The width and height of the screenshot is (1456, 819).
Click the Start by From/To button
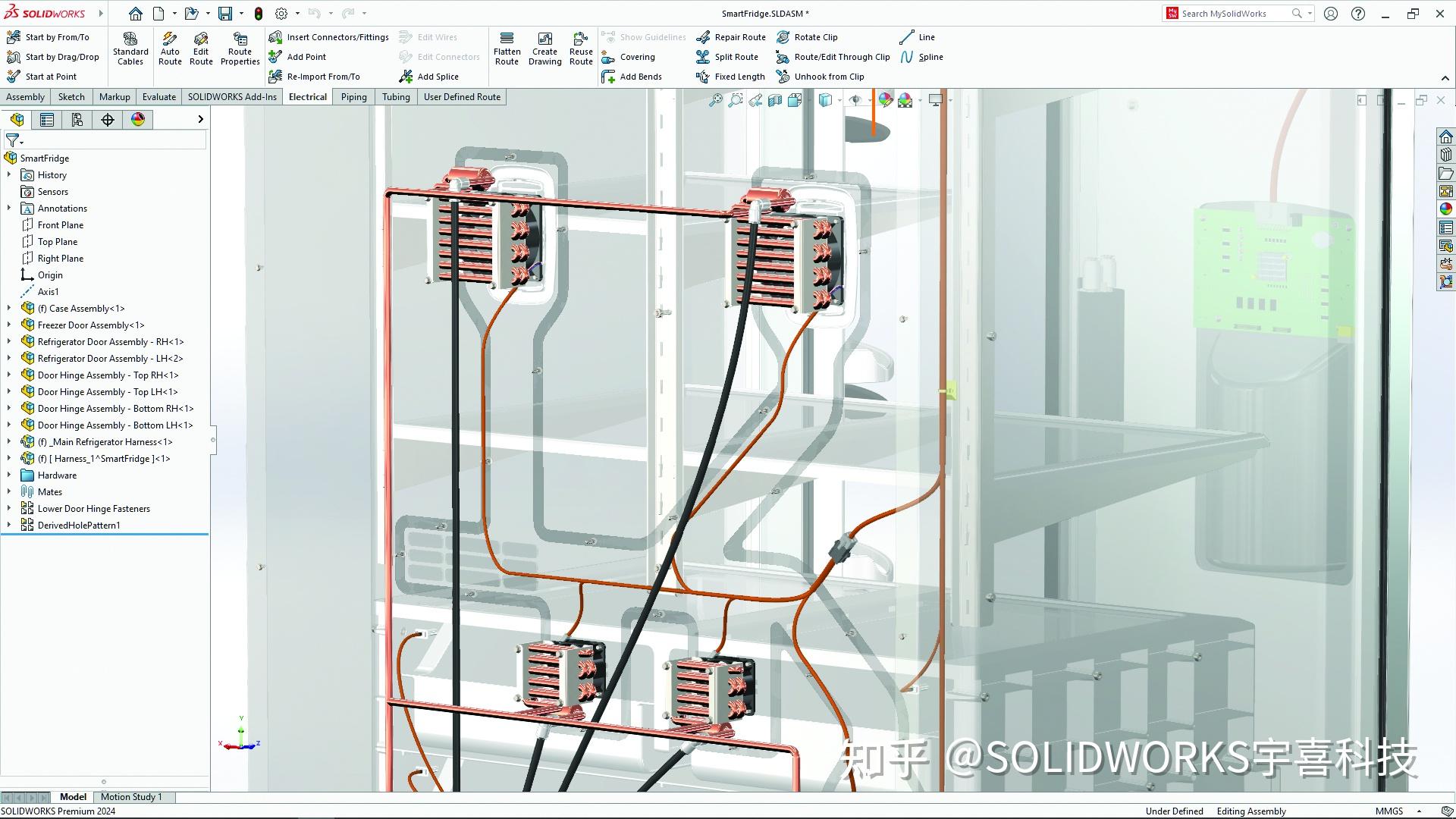pos(53,36)
